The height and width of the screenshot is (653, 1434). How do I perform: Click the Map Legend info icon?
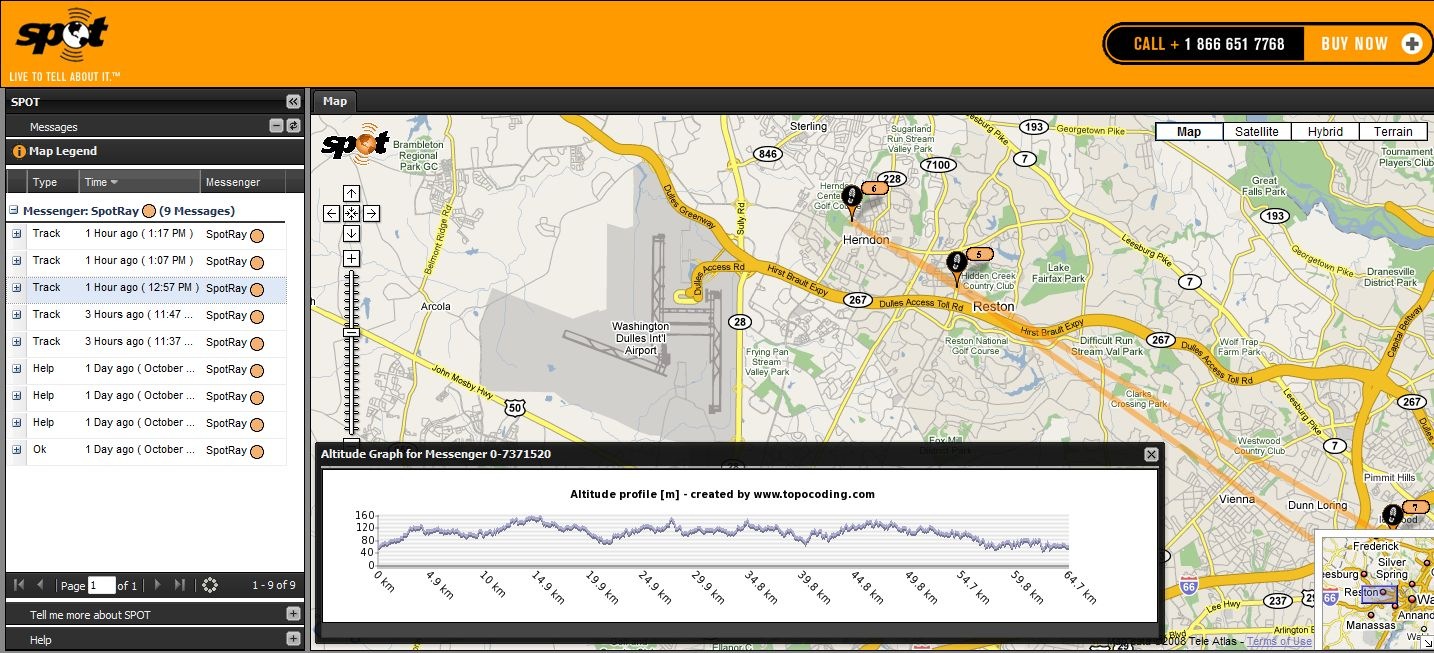tap(18, 152)
